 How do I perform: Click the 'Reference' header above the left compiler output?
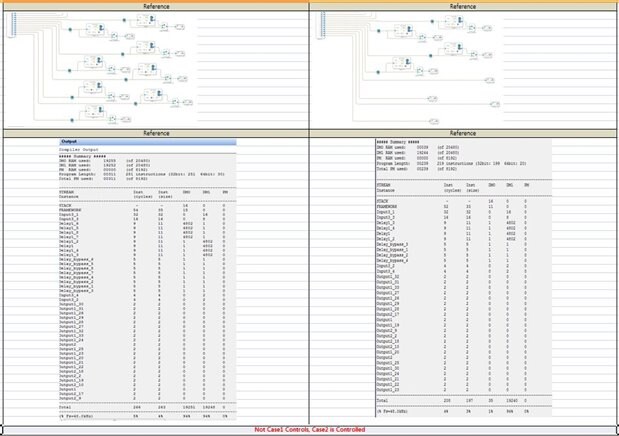[156, 133]
